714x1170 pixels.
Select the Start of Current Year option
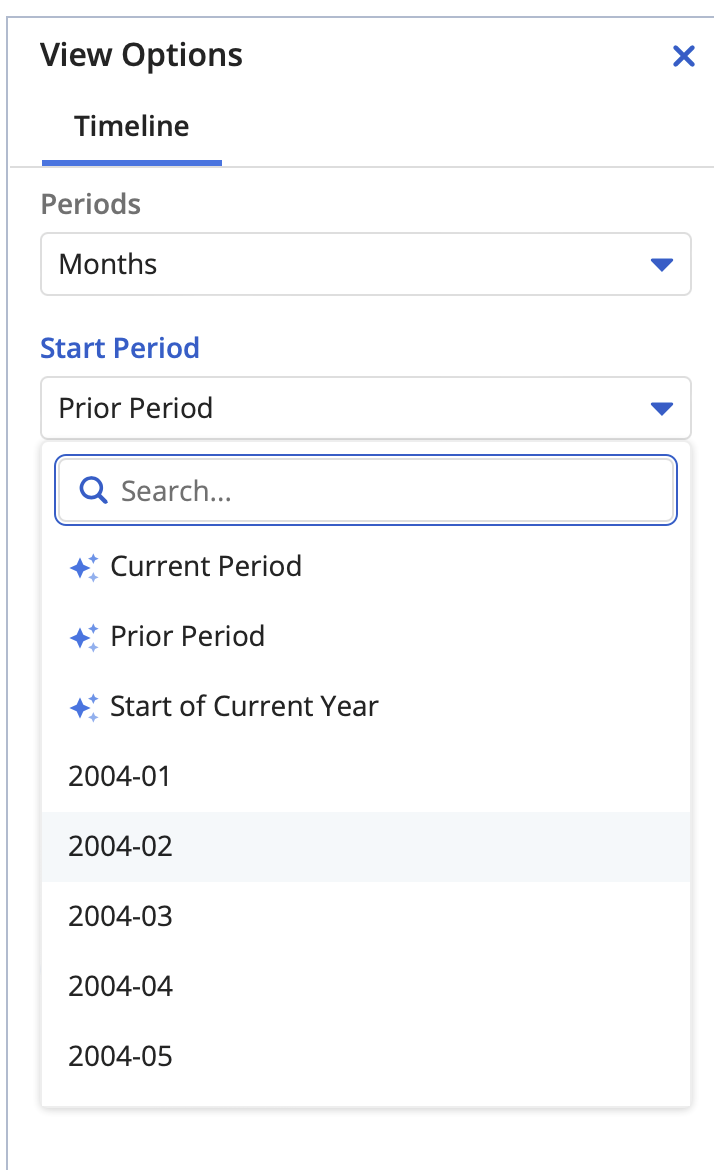pyautogui.click(x=244, y=707)
